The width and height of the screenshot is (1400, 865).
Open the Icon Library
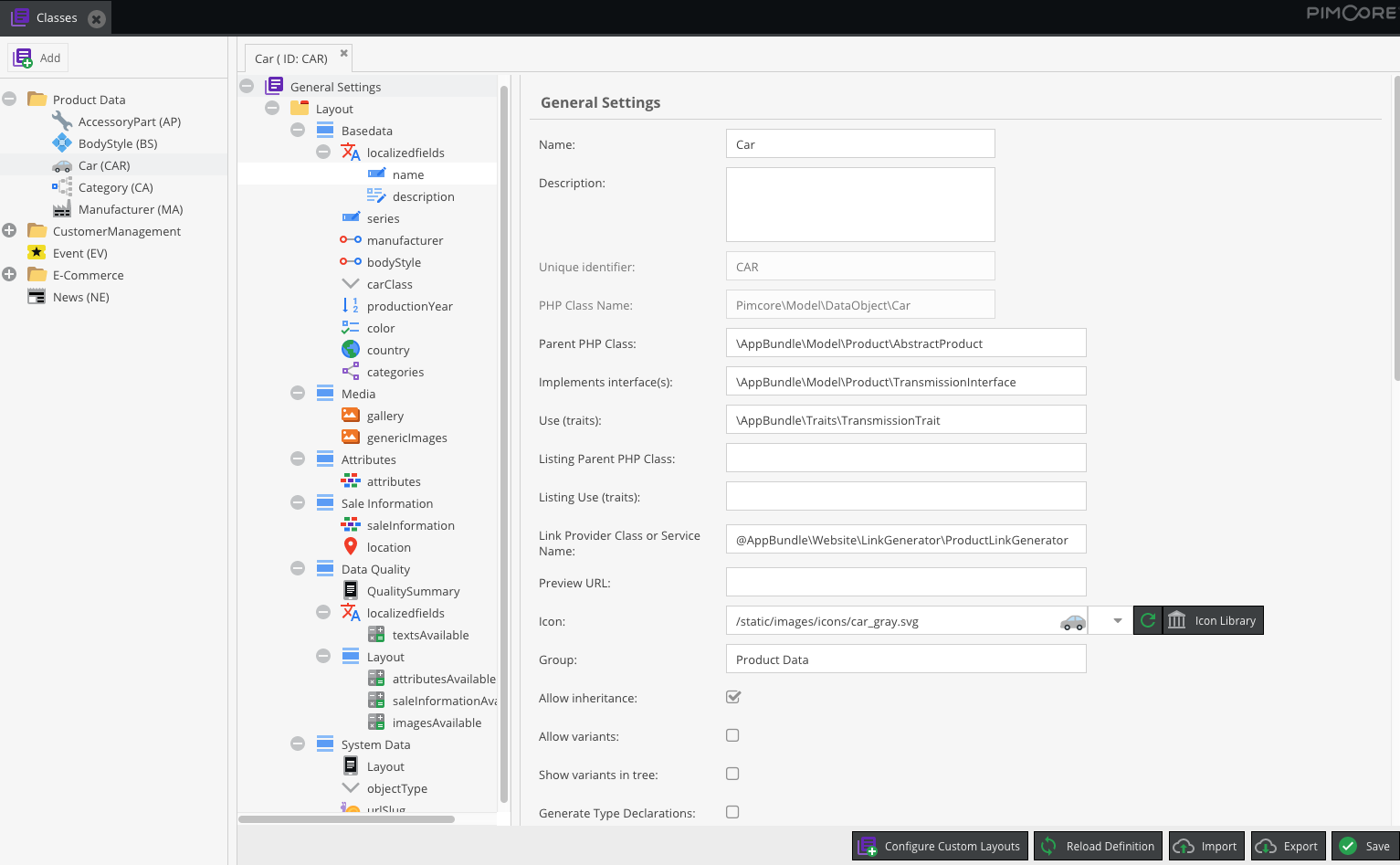[x=1214, y=620]
